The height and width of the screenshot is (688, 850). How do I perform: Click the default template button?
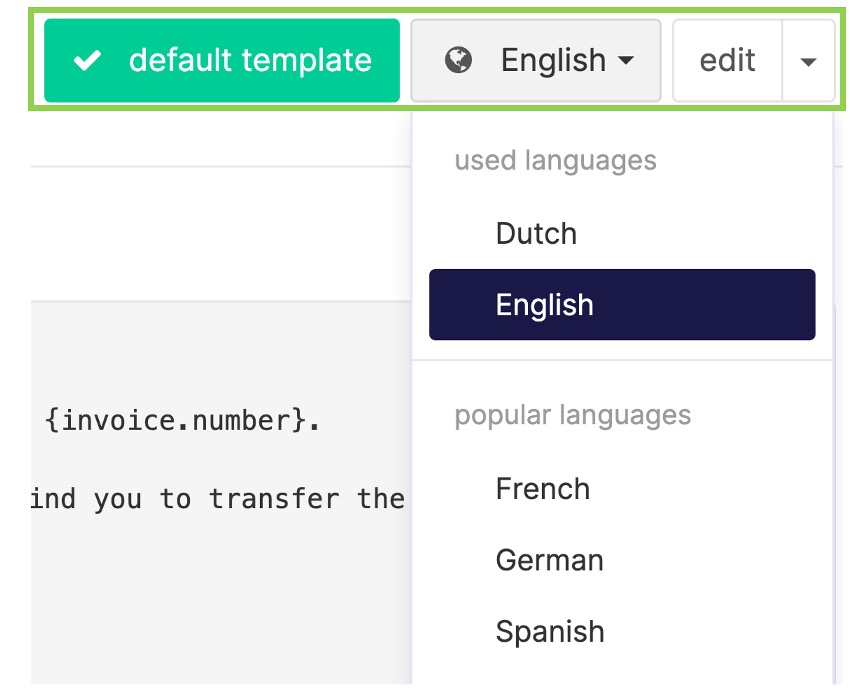pyautogui.click(x=222, y=60)
